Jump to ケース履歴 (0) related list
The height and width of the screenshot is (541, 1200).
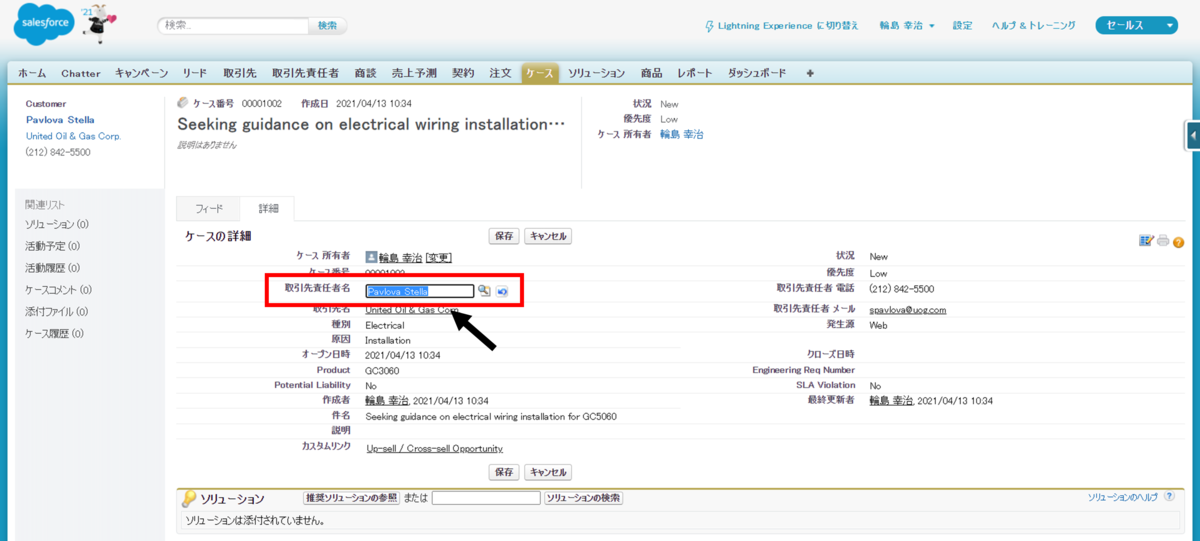click(x=55, y=334)
